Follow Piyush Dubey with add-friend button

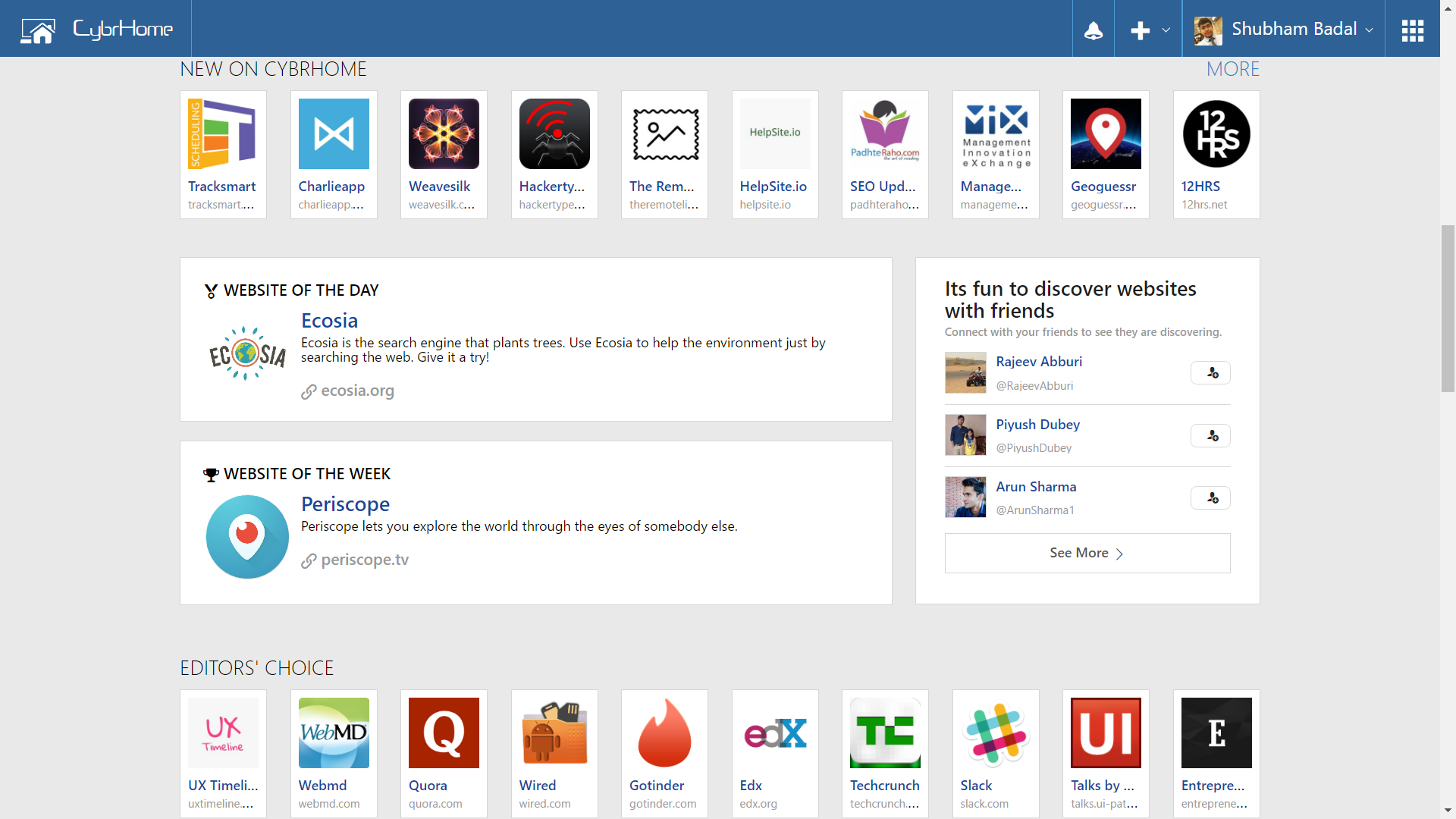1210,435
